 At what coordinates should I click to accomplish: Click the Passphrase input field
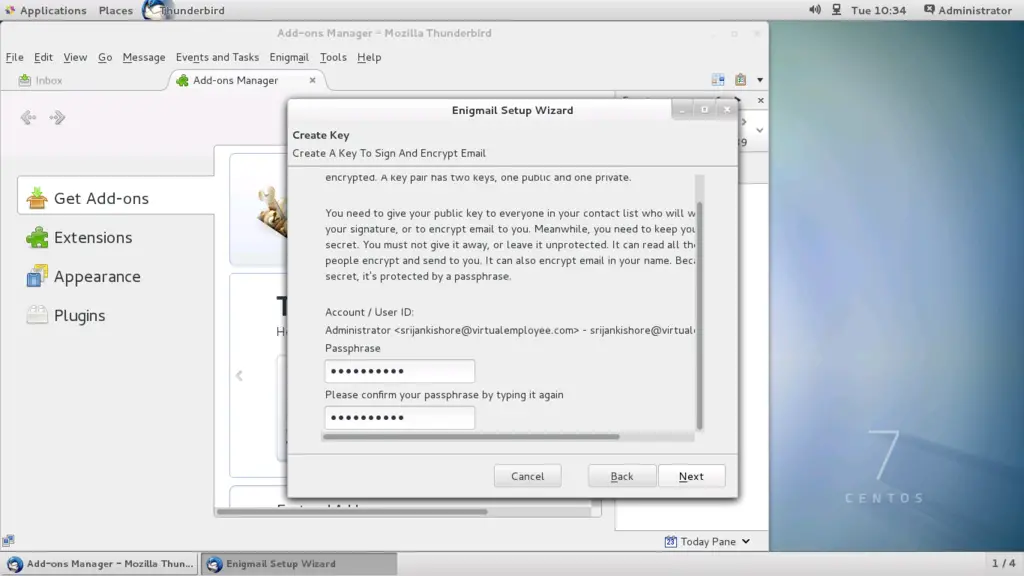[400, 371]
